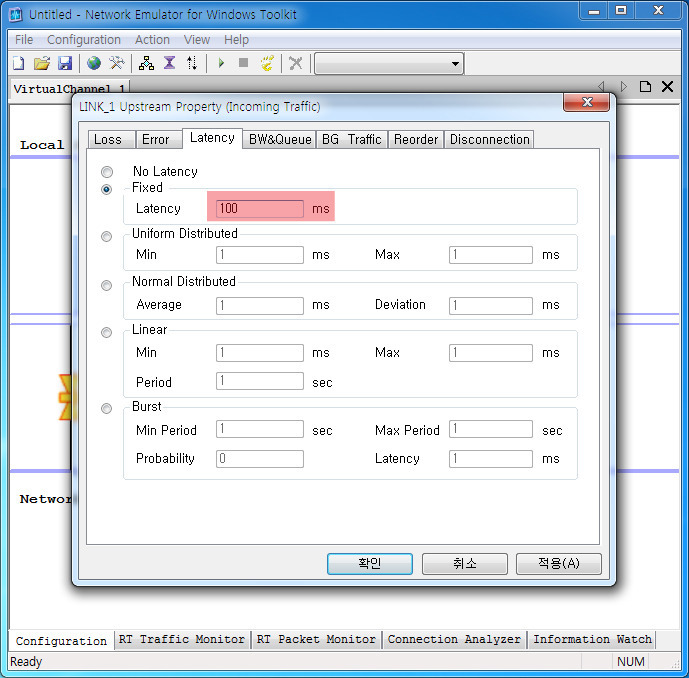Screen dimensions: 689x678
Task: Confirm dialog with the 확인 button
Action: click(370, 564)
